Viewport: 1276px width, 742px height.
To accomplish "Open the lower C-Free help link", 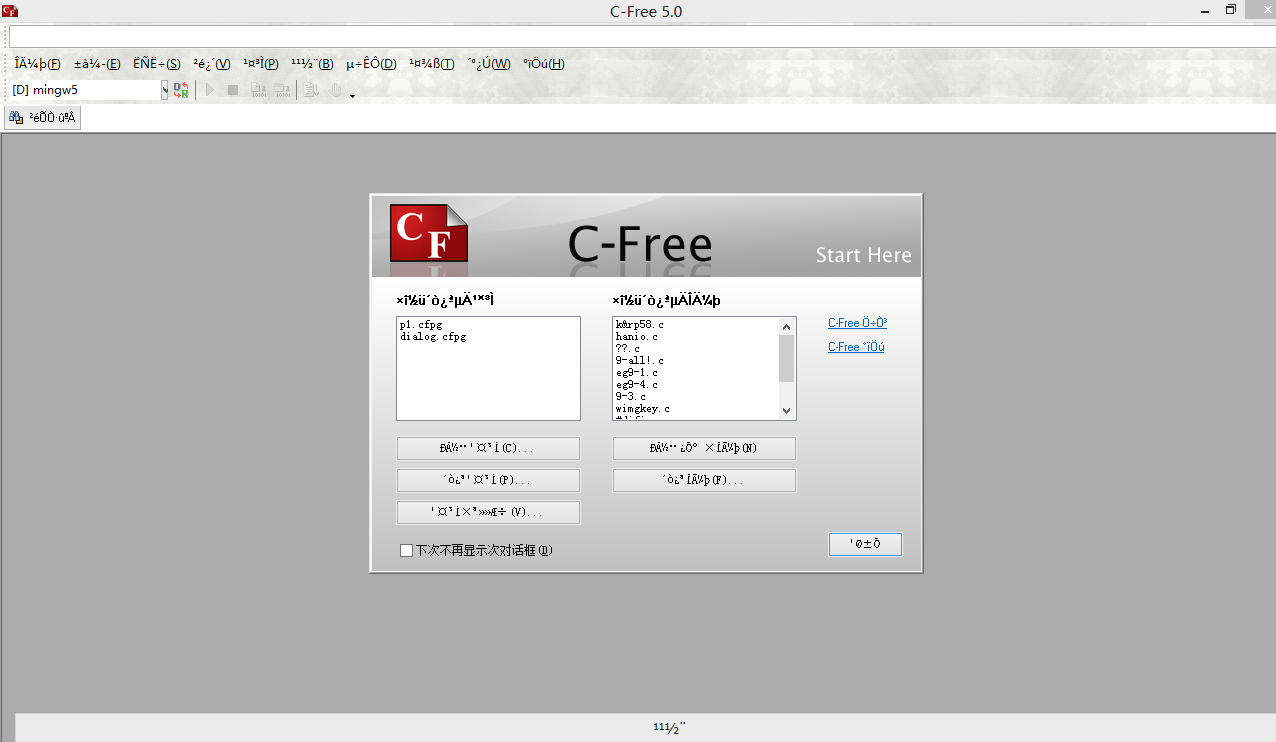I will click(x=856, y=347).
